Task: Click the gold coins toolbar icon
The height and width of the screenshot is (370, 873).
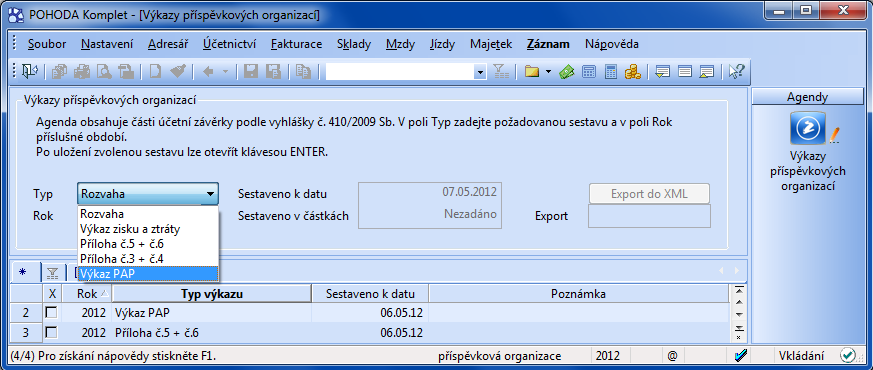Action: [632, 72]
